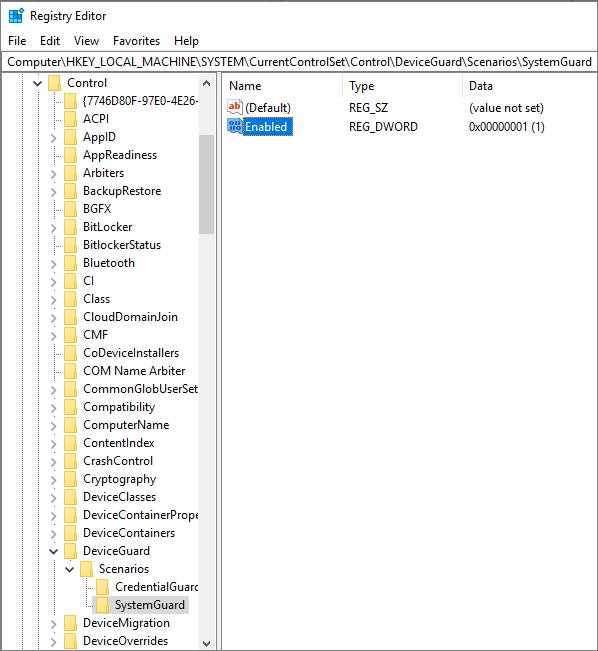
Task: Open the Help menu
Action: coord(186,41)
